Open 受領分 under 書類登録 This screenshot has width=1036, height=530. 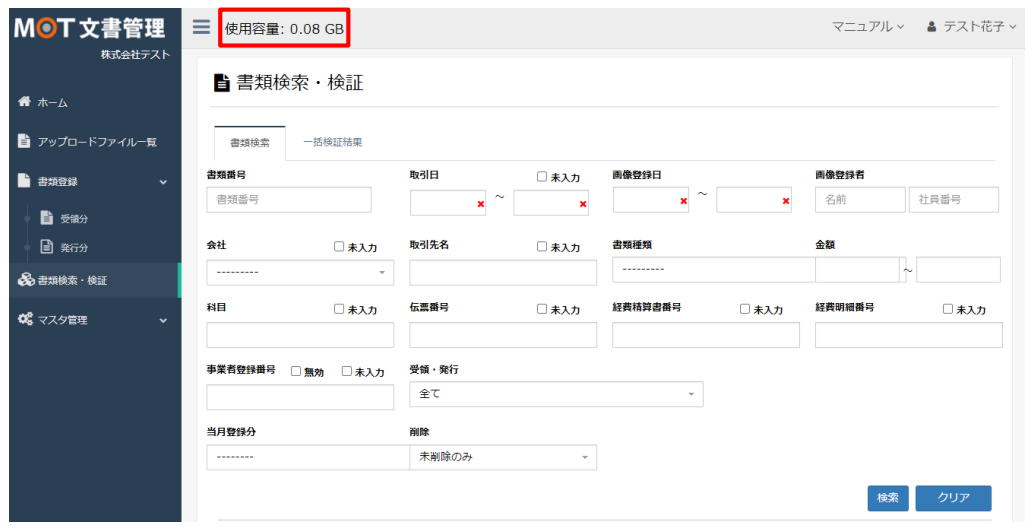[x=74, y=218]
